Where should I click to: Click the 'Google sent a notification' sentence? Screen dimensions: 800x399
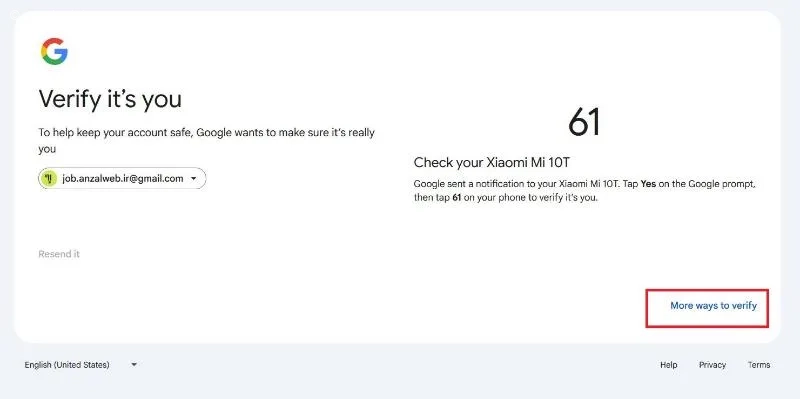pos(518,184)
